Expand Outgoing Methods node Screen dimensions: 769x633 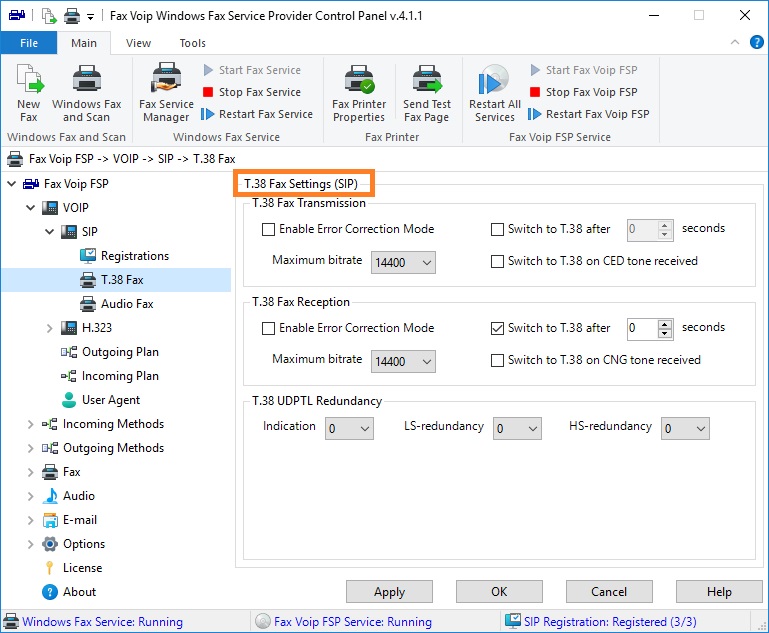coord(30,448)
